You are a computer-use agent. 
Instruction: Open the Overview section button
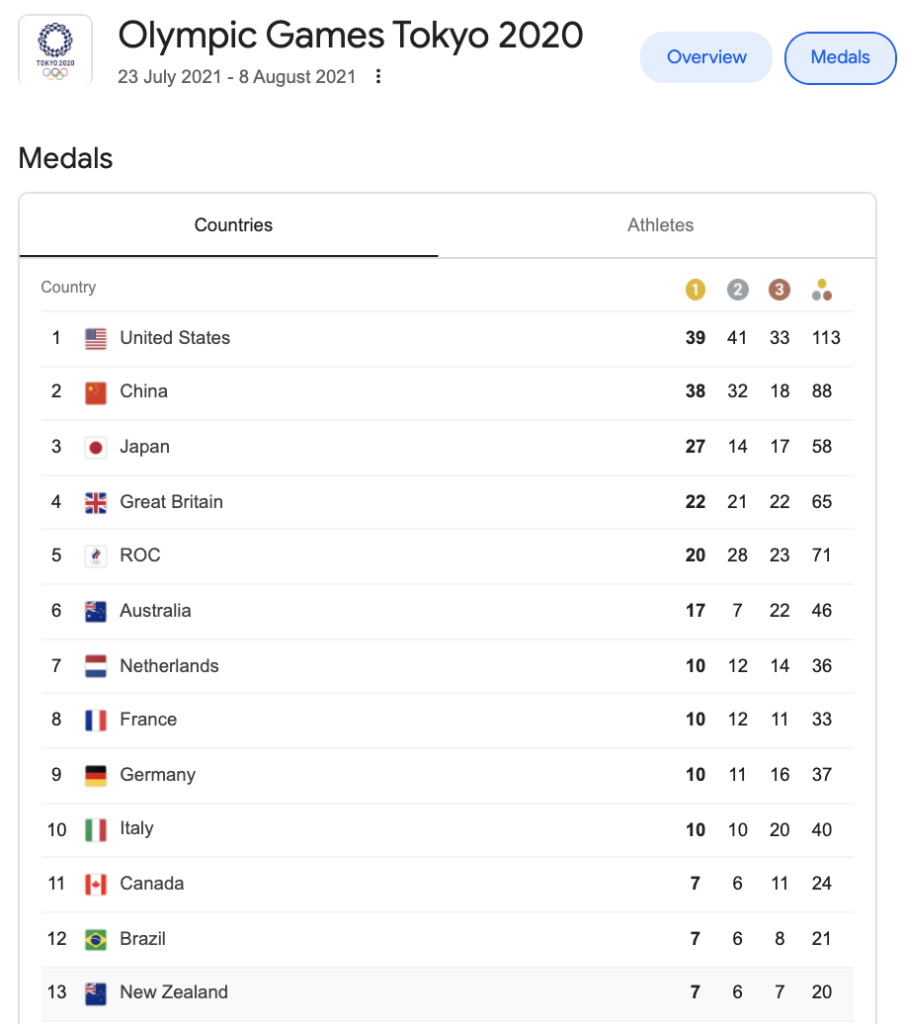[x=706, y=57]
